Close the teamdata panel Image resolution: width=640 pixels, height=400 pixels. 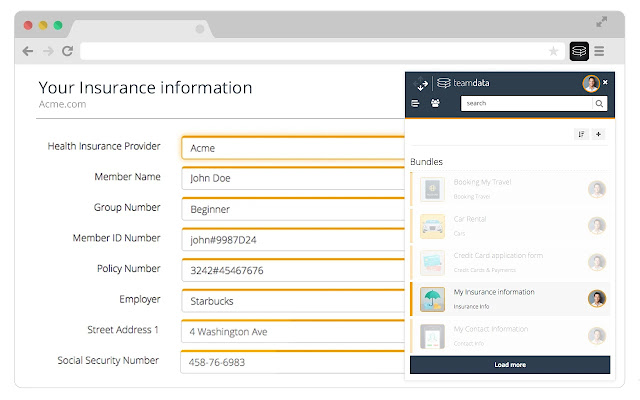(605, 82)
